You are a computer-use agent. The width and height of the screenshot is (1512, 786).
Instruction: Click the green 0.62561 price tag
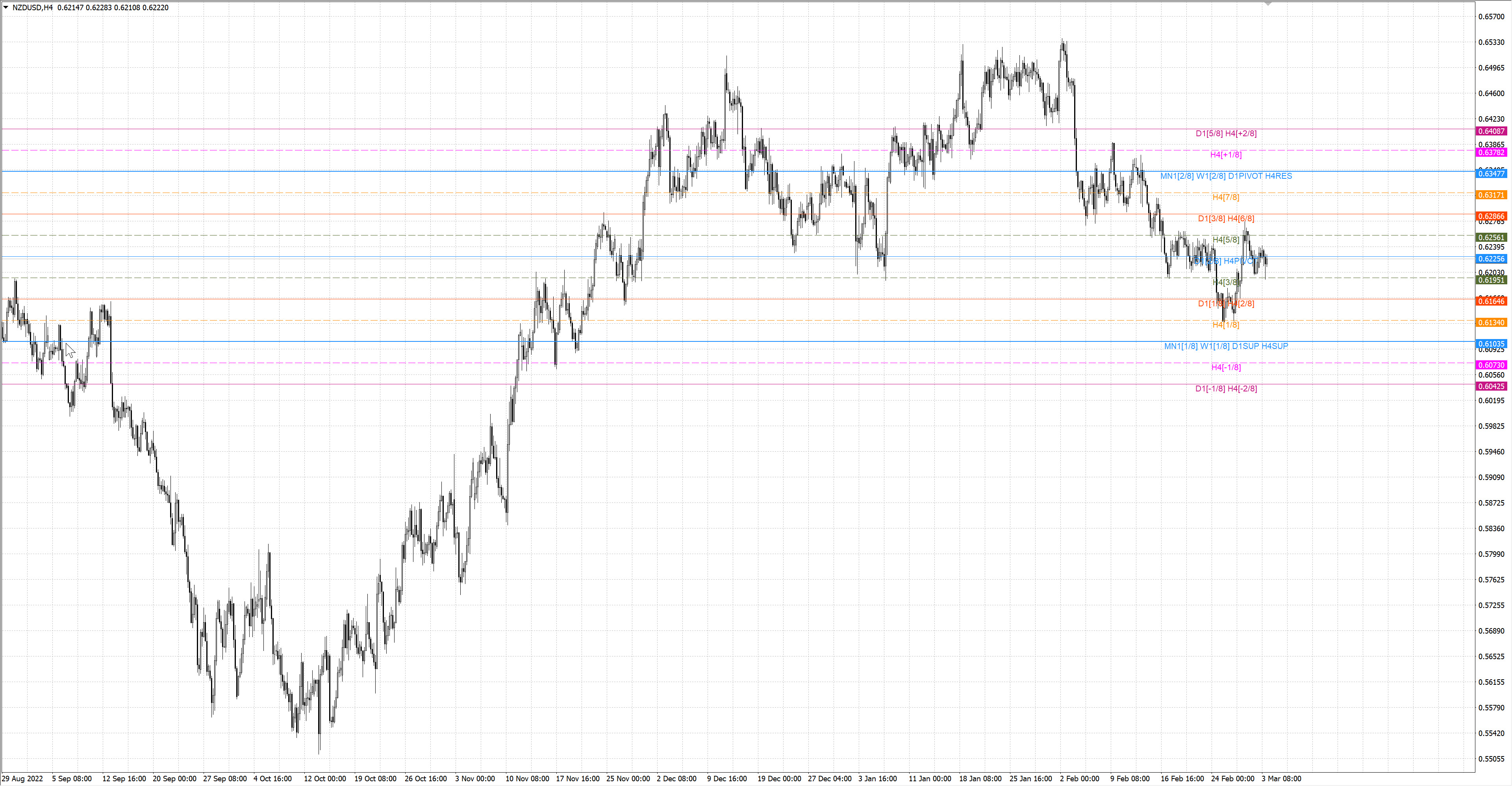click(x=1491, y=238)
